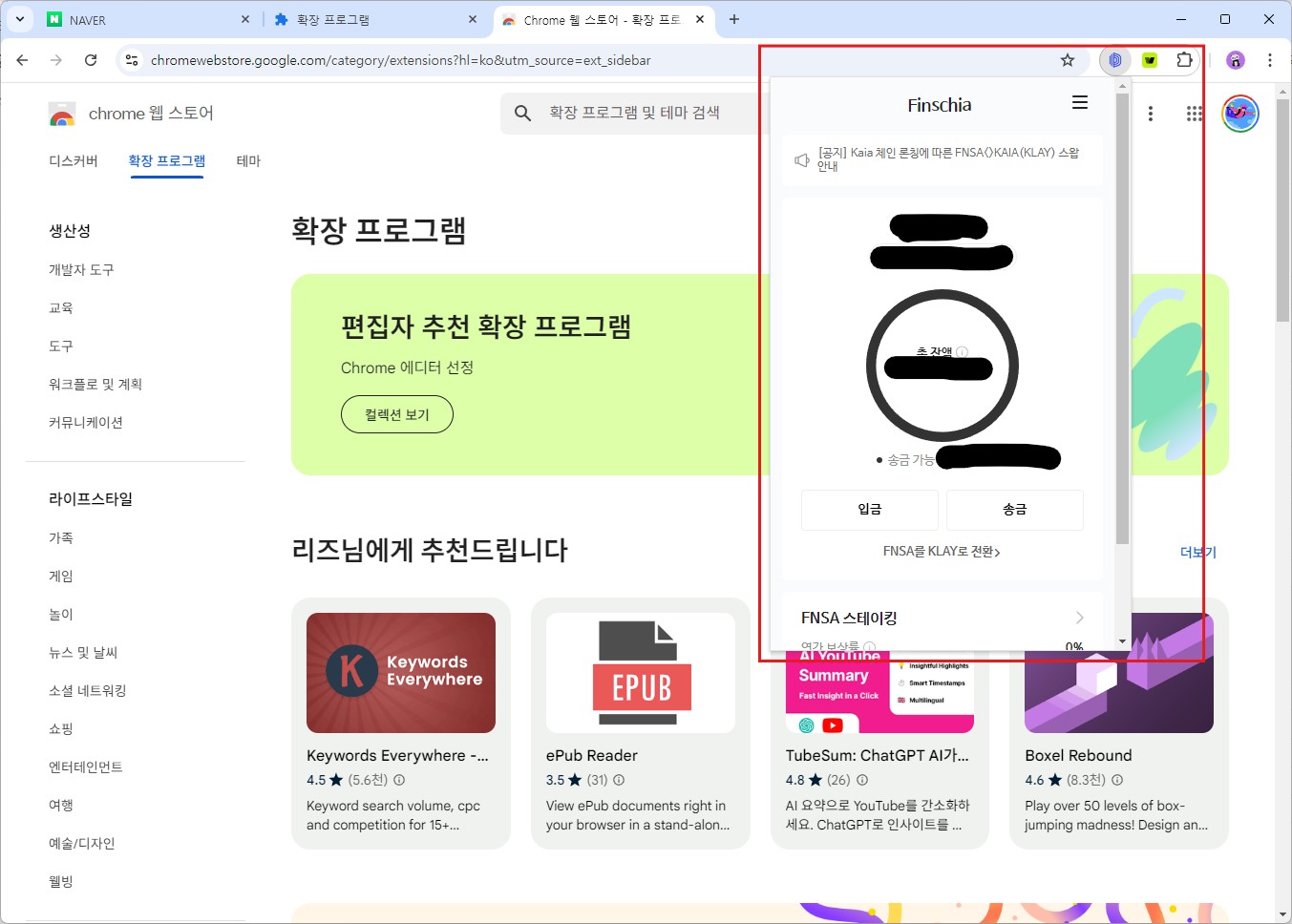Click FNSA를 KLAY로 전환 link

coord(942,552)
